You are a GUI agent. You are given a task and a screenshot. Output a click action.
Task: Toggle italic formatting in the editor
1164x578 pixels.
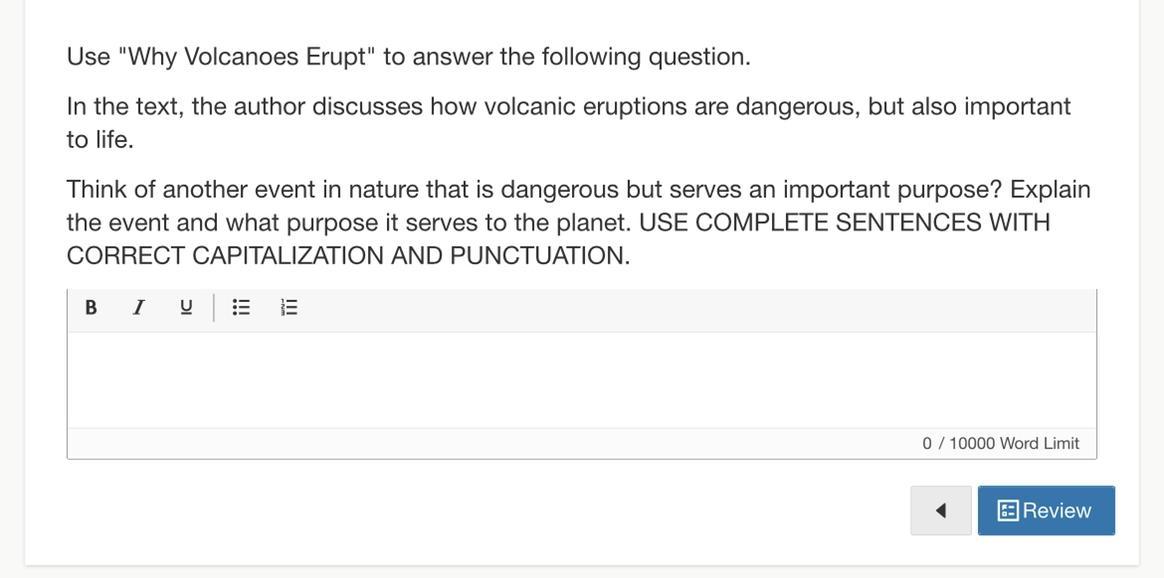point(139,308)
